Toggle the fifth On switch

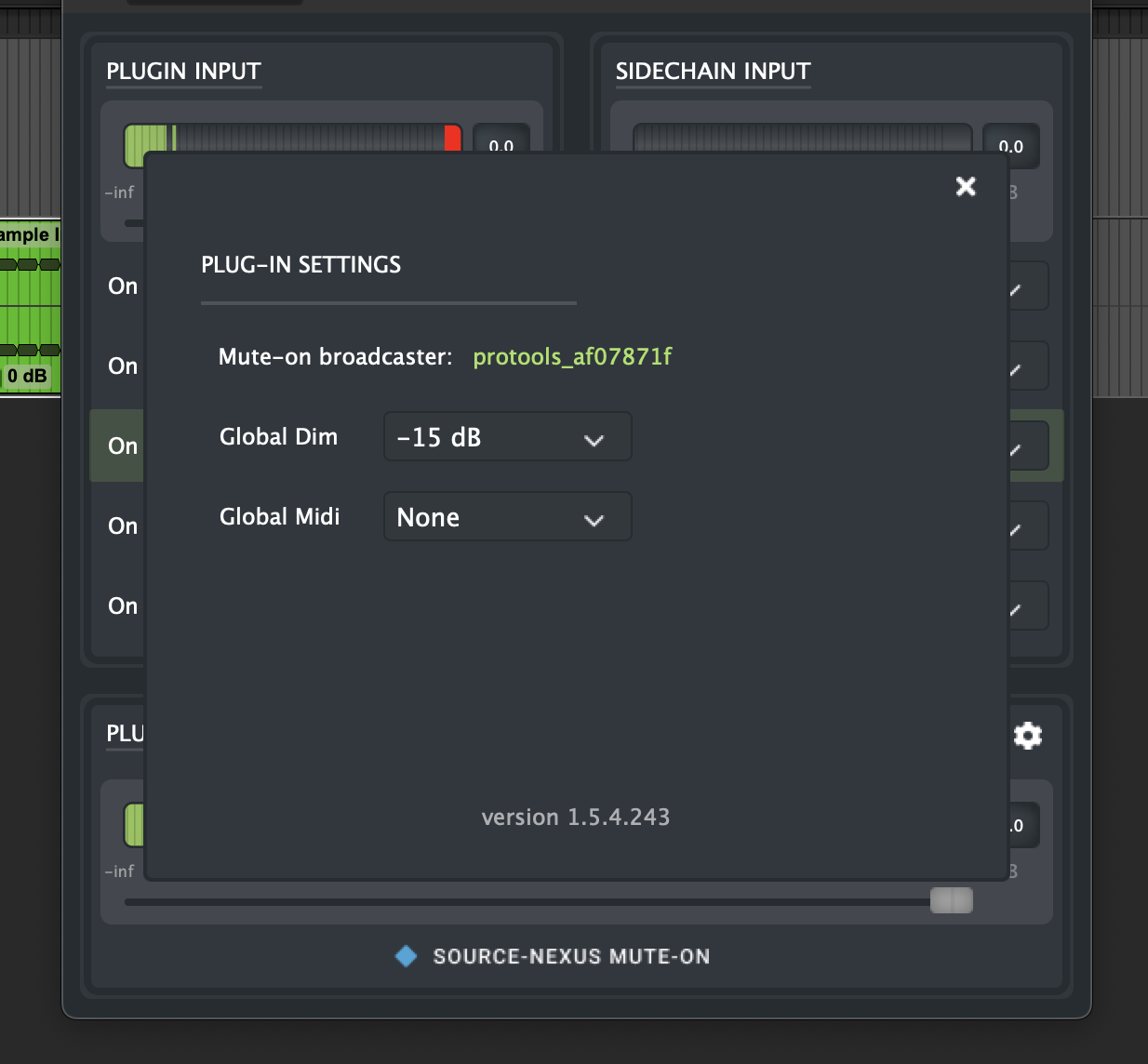pos(123,606)
